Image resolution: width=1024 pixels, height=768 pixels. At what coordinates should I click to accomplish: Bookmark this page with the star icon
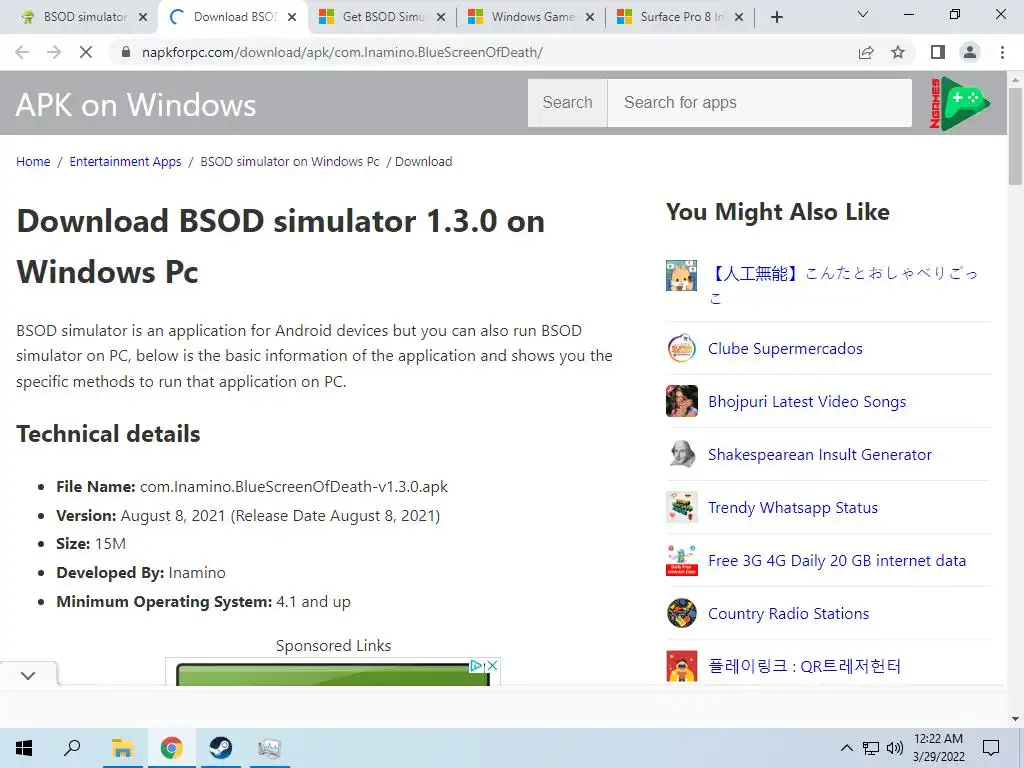tap(898, 52)
